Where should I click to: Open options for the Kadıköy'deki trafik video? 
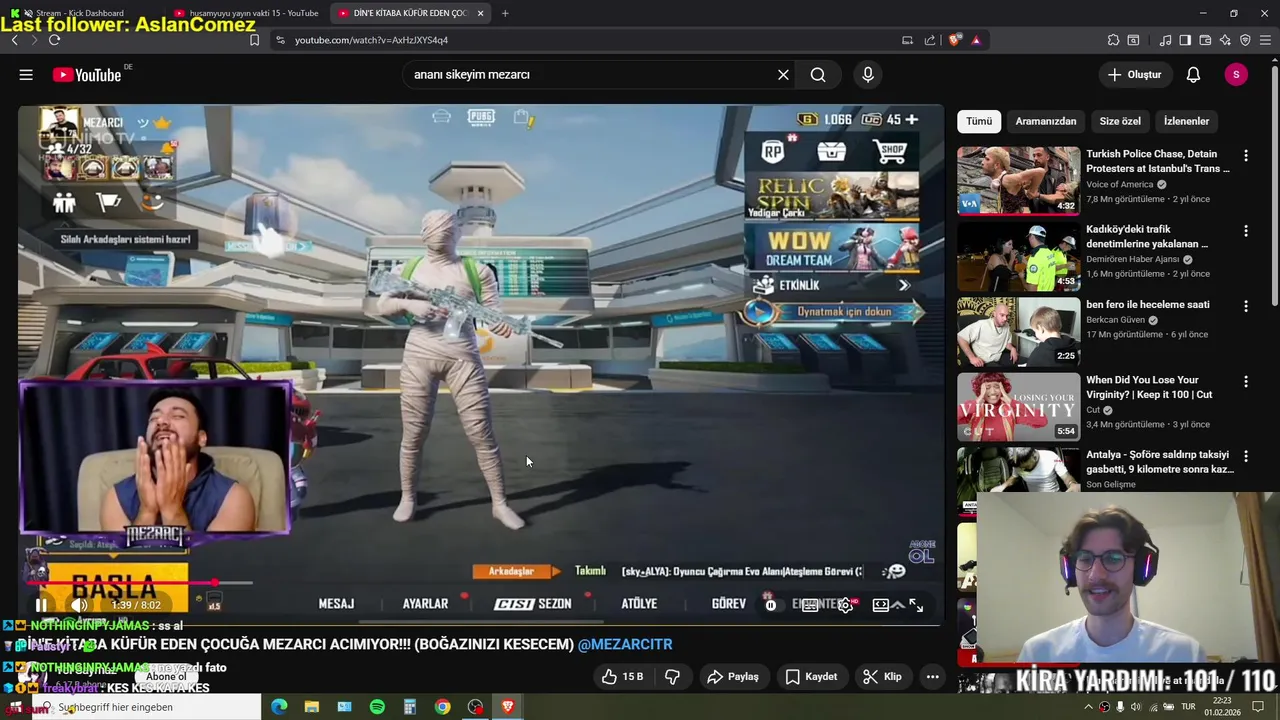[x=1246, y=231]
